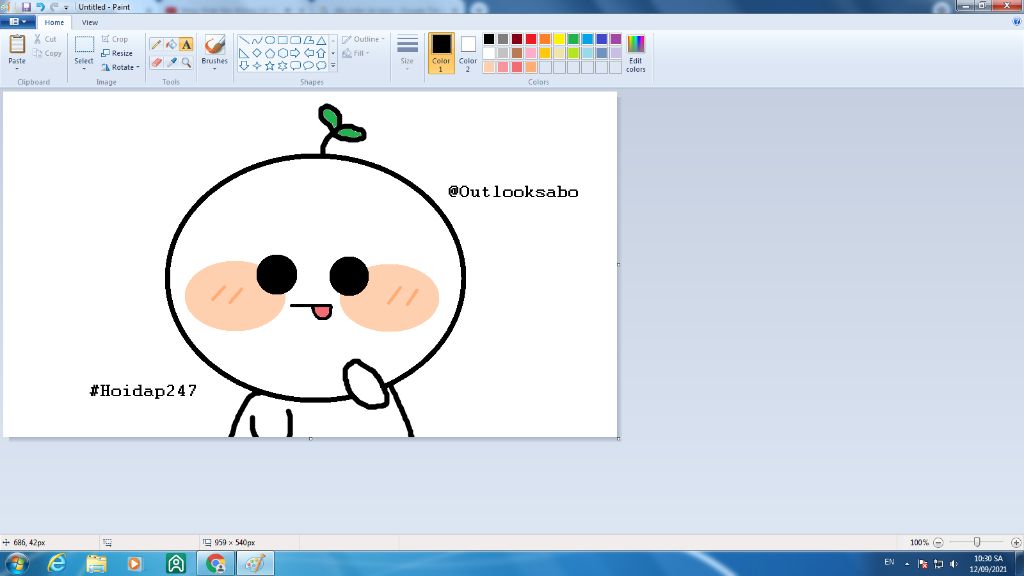
Task: Open the Customize Quick Access Toolbar arrow
Action: pos(66,7)
